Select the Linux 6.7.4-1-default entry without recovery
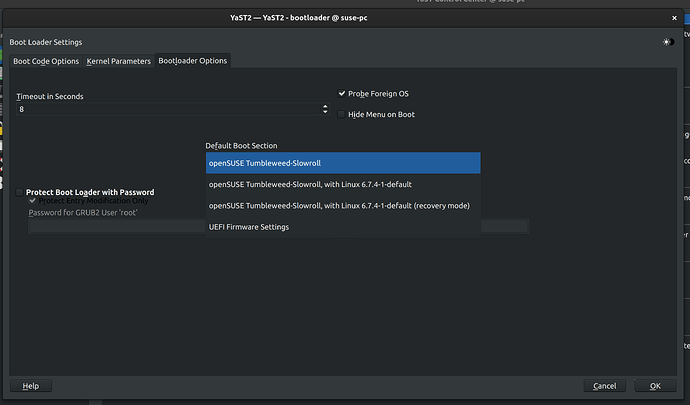 tap(343, 184)
